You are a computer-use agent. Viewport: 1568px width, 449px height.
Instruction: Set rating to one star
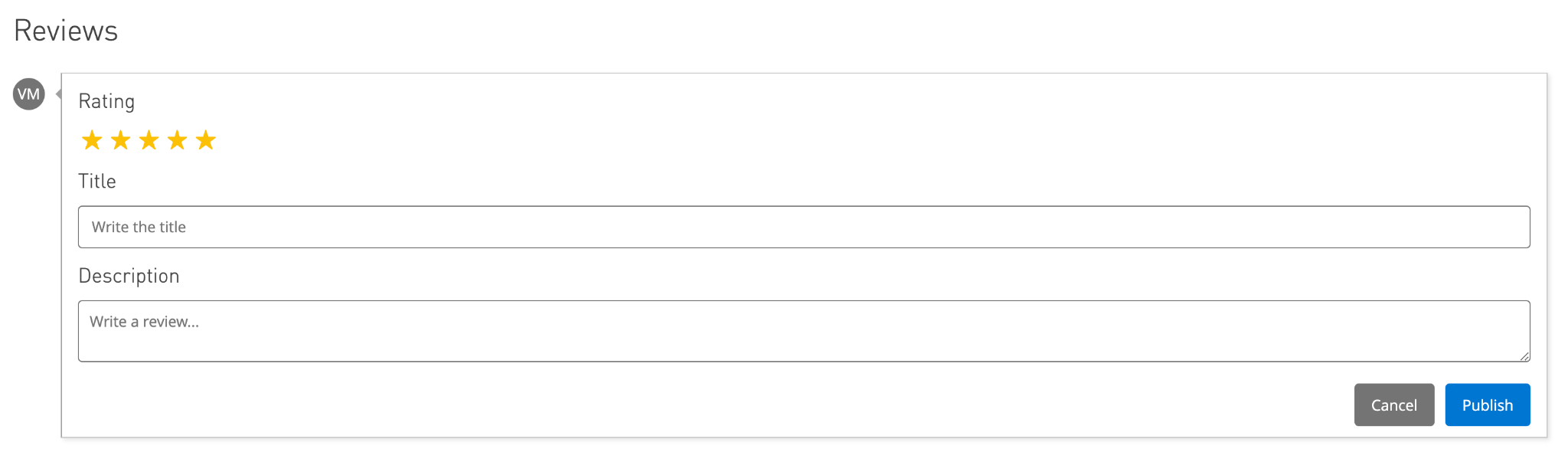click(92, 140)
